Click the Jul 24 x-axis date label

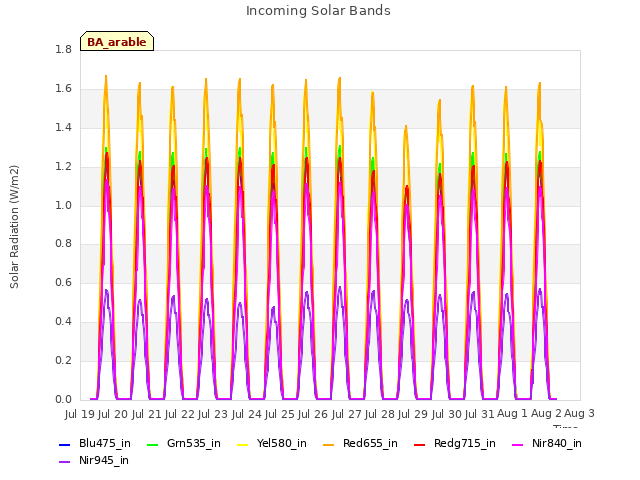247,414
